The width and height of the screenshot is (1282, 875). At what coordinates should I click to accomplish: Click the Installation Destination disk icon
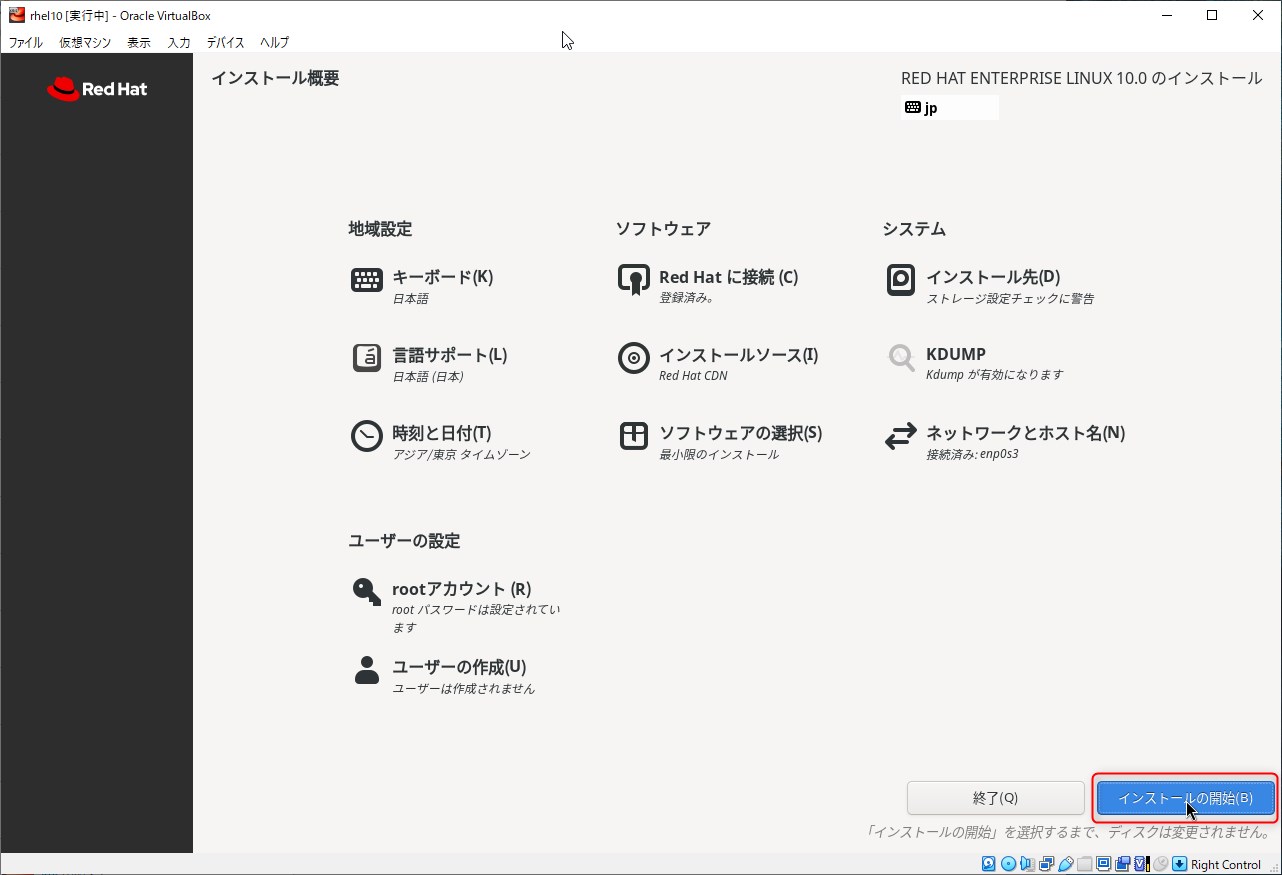point(901,280)
